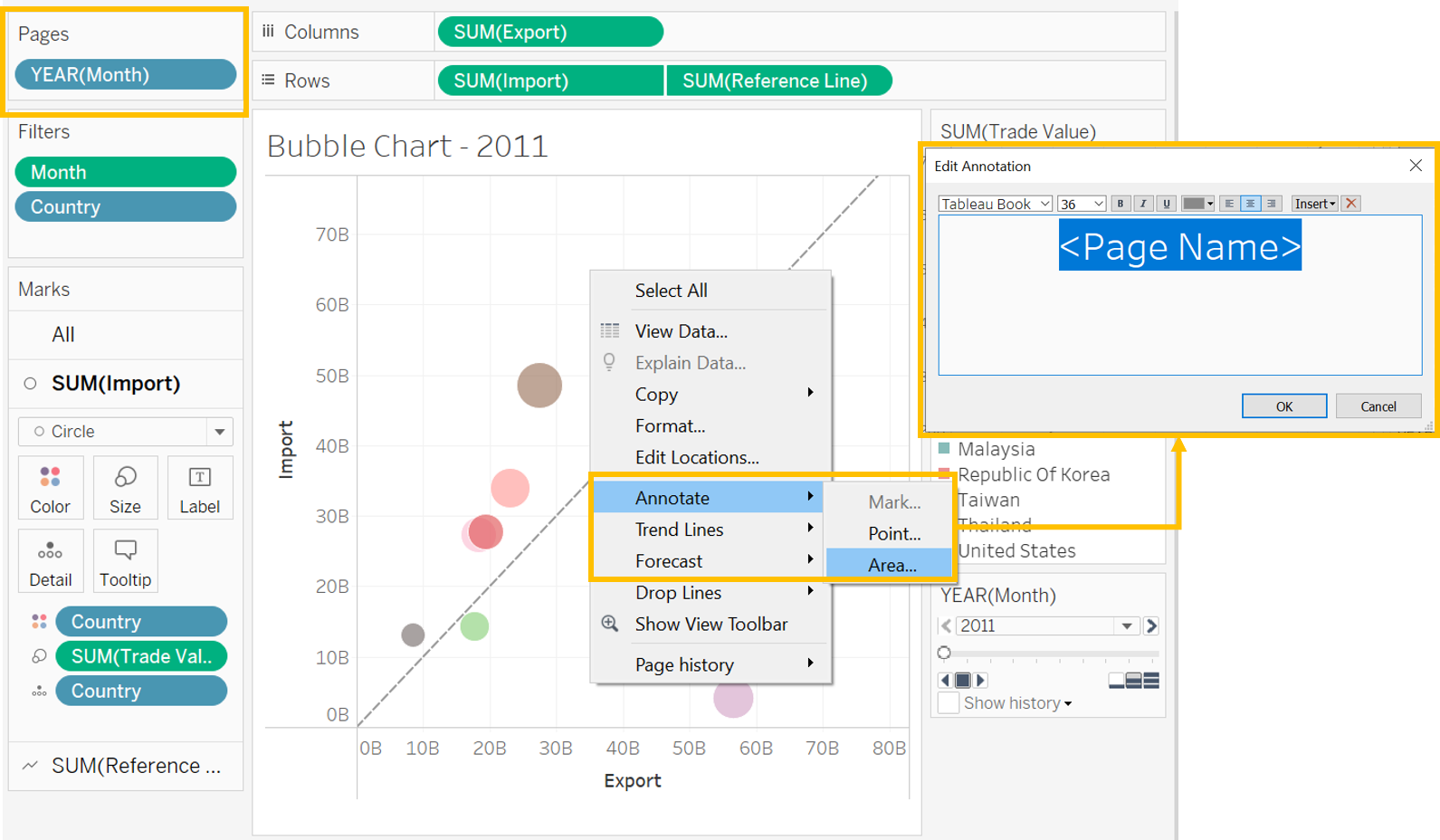Choose Area... from the Annotate submenu
The image size is (1440, 840).
point(892,565)
